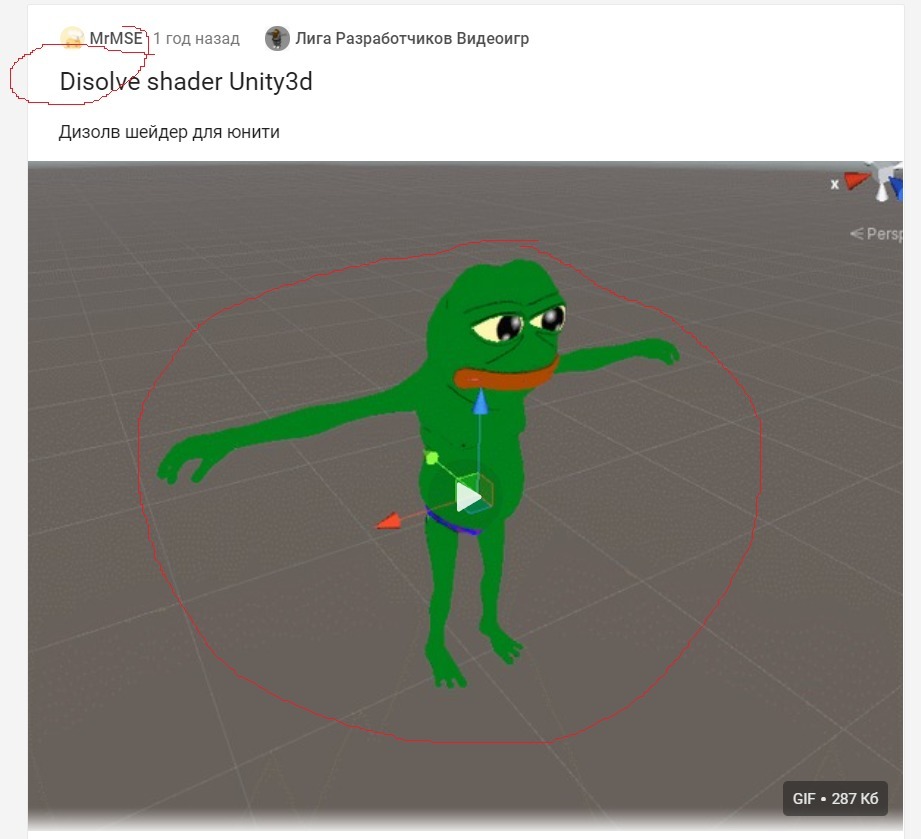Click the red X axis cone on scene gizmo
The image size is (921, 839).
(x=856, y=181)
